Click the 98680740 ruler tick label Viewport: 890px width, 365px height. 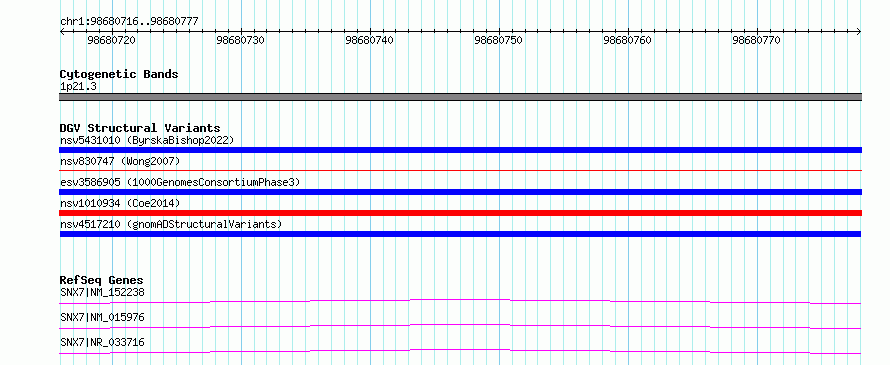(370, 40)
